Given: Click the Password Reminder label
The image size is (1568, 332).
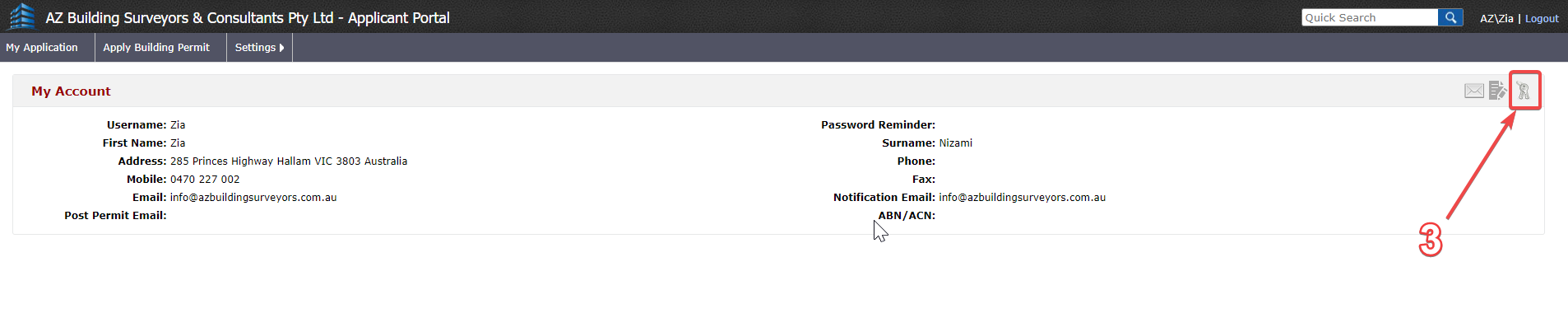Looking at the screenshot, I should point(878,125).
